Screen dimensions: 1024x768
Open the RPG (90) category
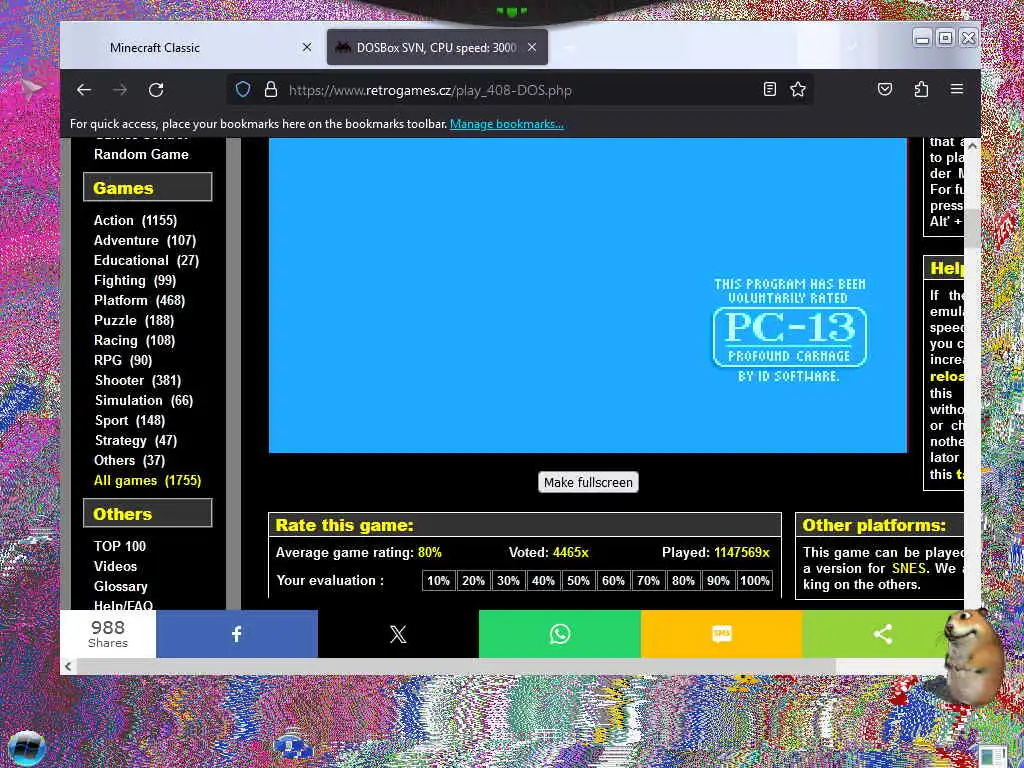click(x=123, y=360)
